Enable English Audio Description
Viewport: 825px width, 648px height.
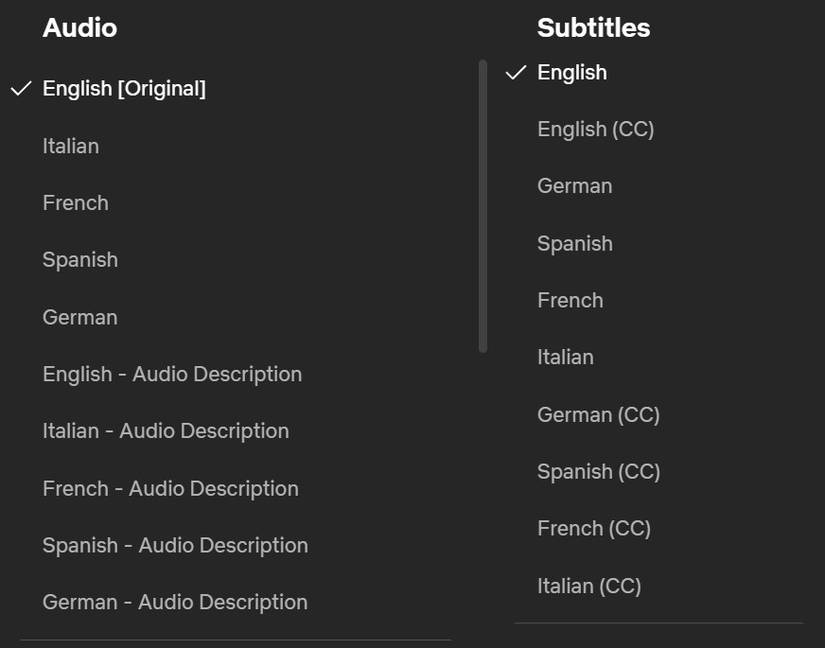coord(172,374)
